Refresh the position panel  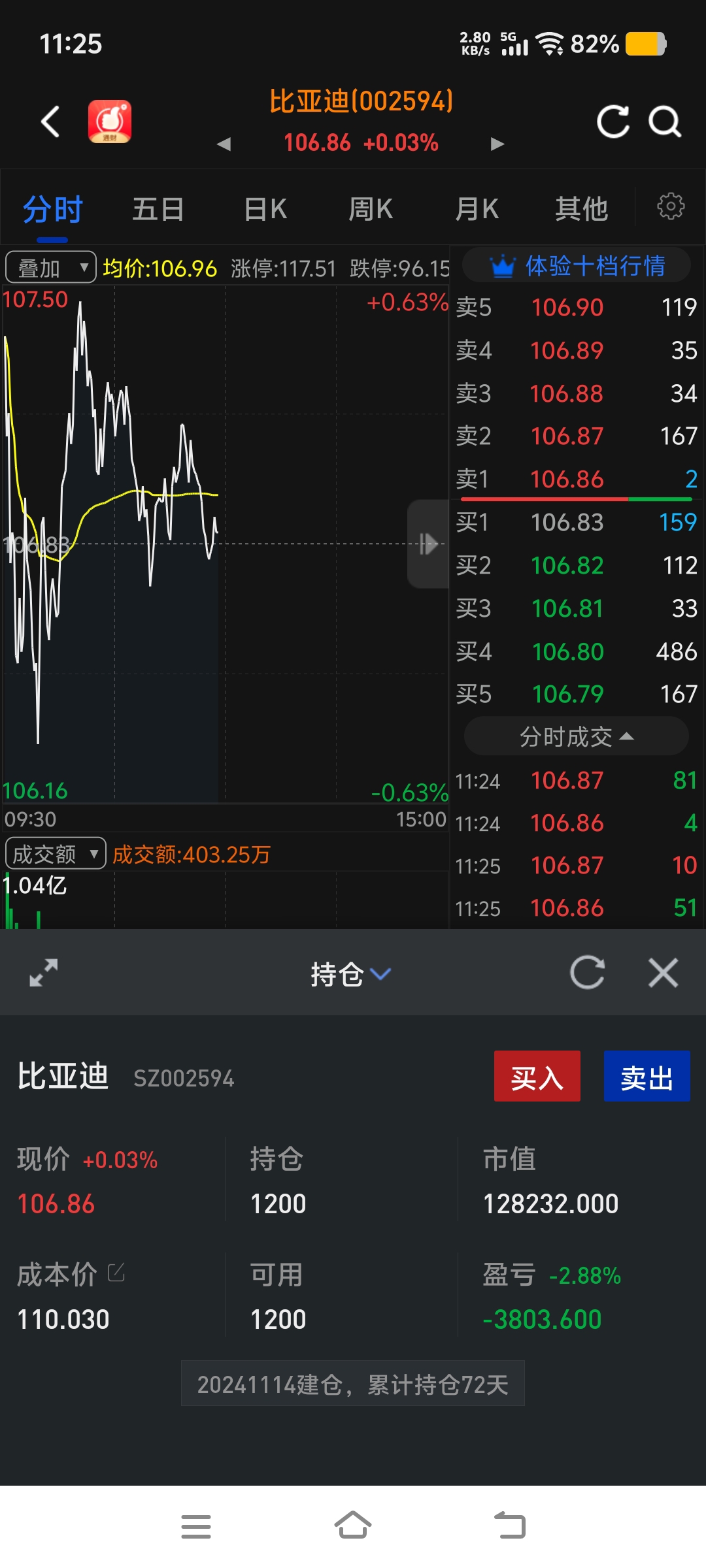click(x=587, y=973)
